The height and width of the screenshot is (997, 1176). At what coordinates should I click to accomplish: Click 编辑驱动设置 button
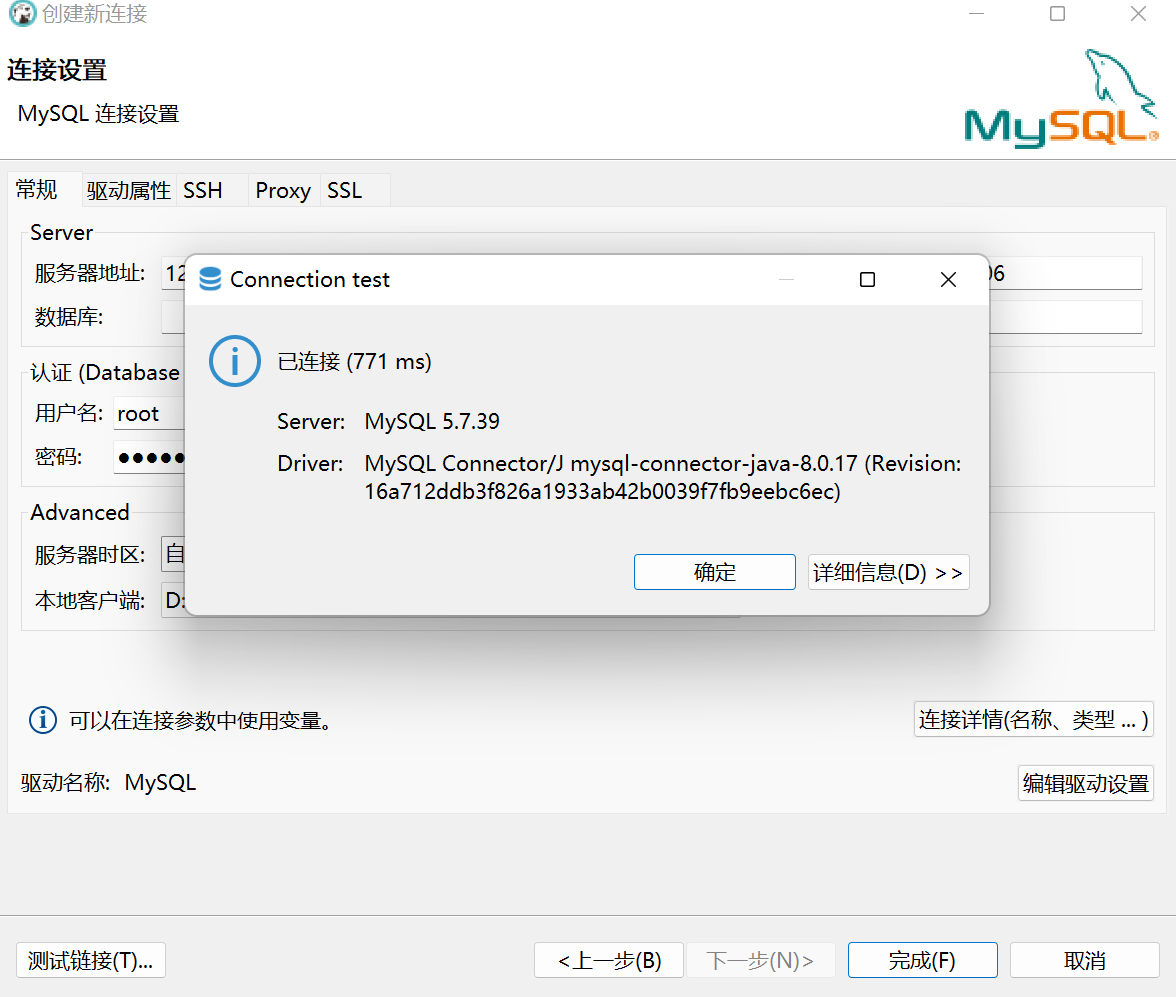pyautogui.click(x=1085, y=783)
